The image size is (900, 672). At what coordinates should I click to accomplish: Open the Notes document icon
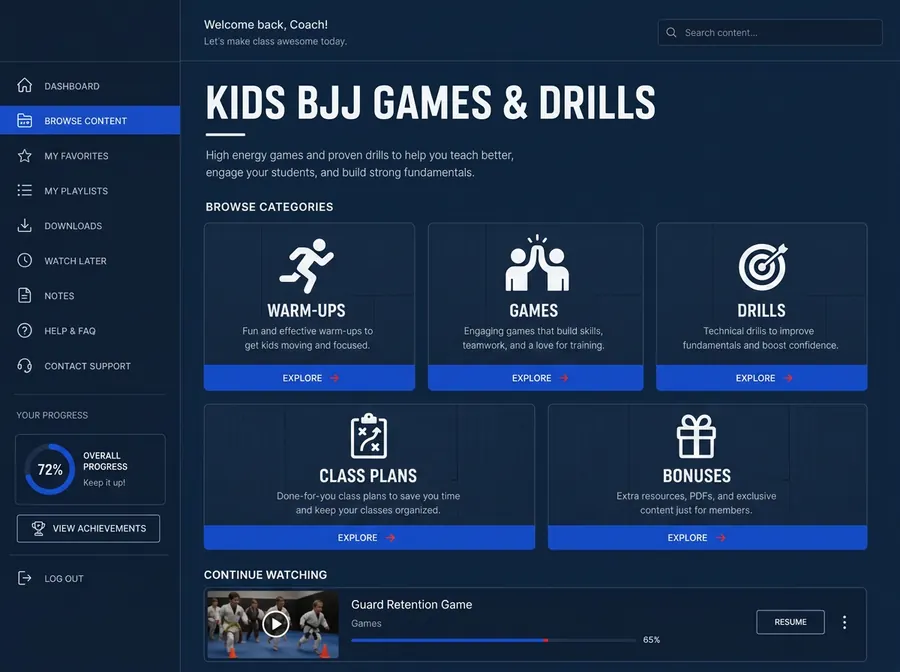(25, 296)
